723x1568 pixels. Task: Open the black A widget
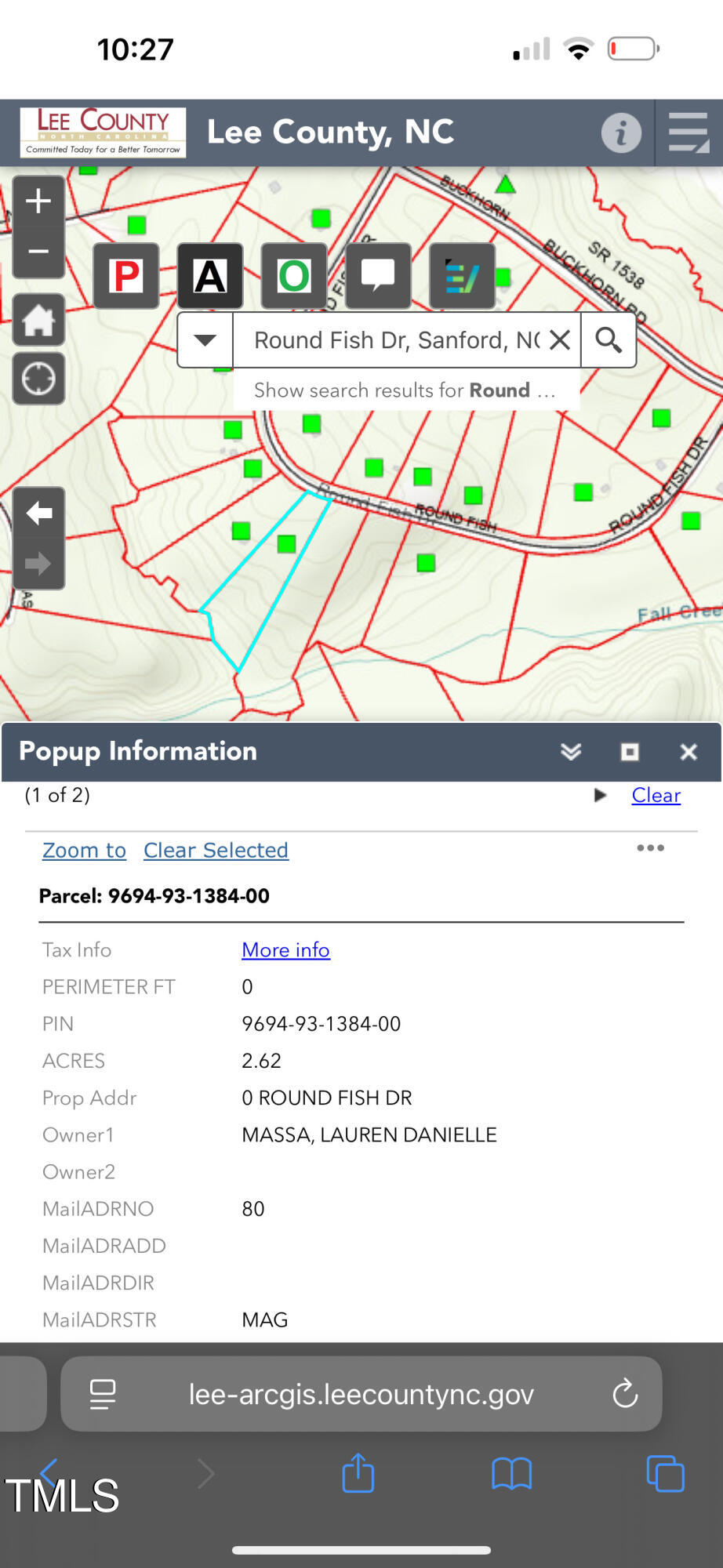click(210, 276)
